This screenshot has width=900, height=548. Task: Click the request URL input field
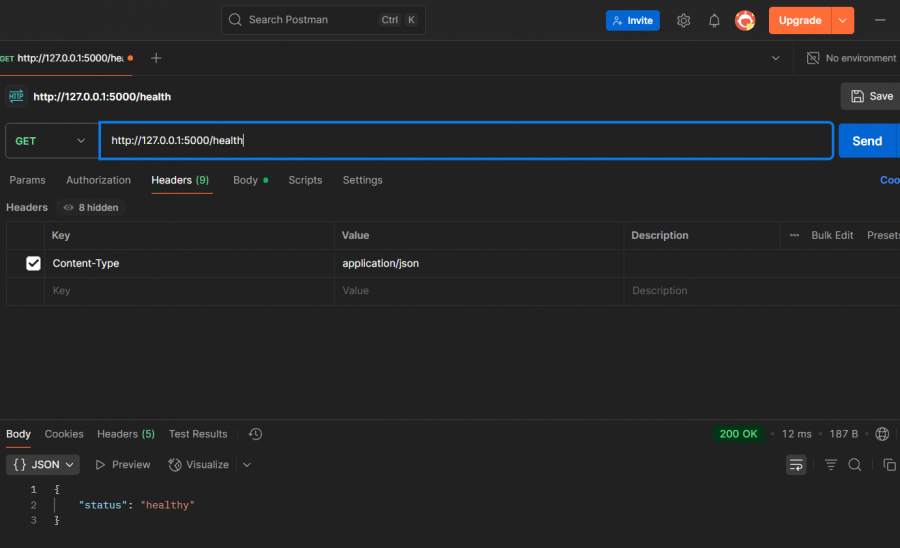tap(465, 141)
